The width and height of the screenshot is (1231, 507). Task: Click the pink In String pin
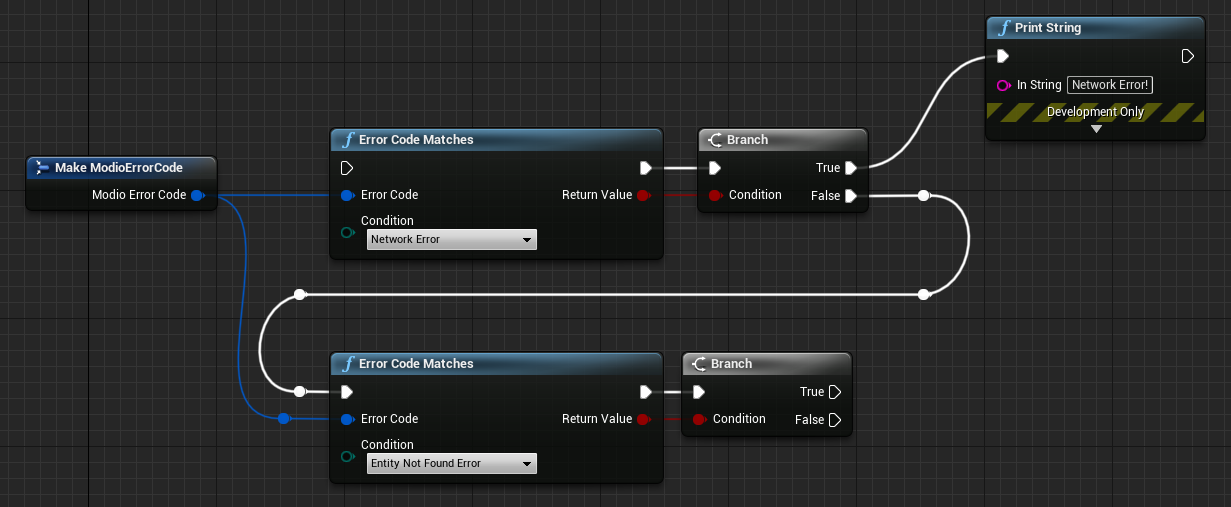(1003, 85)
